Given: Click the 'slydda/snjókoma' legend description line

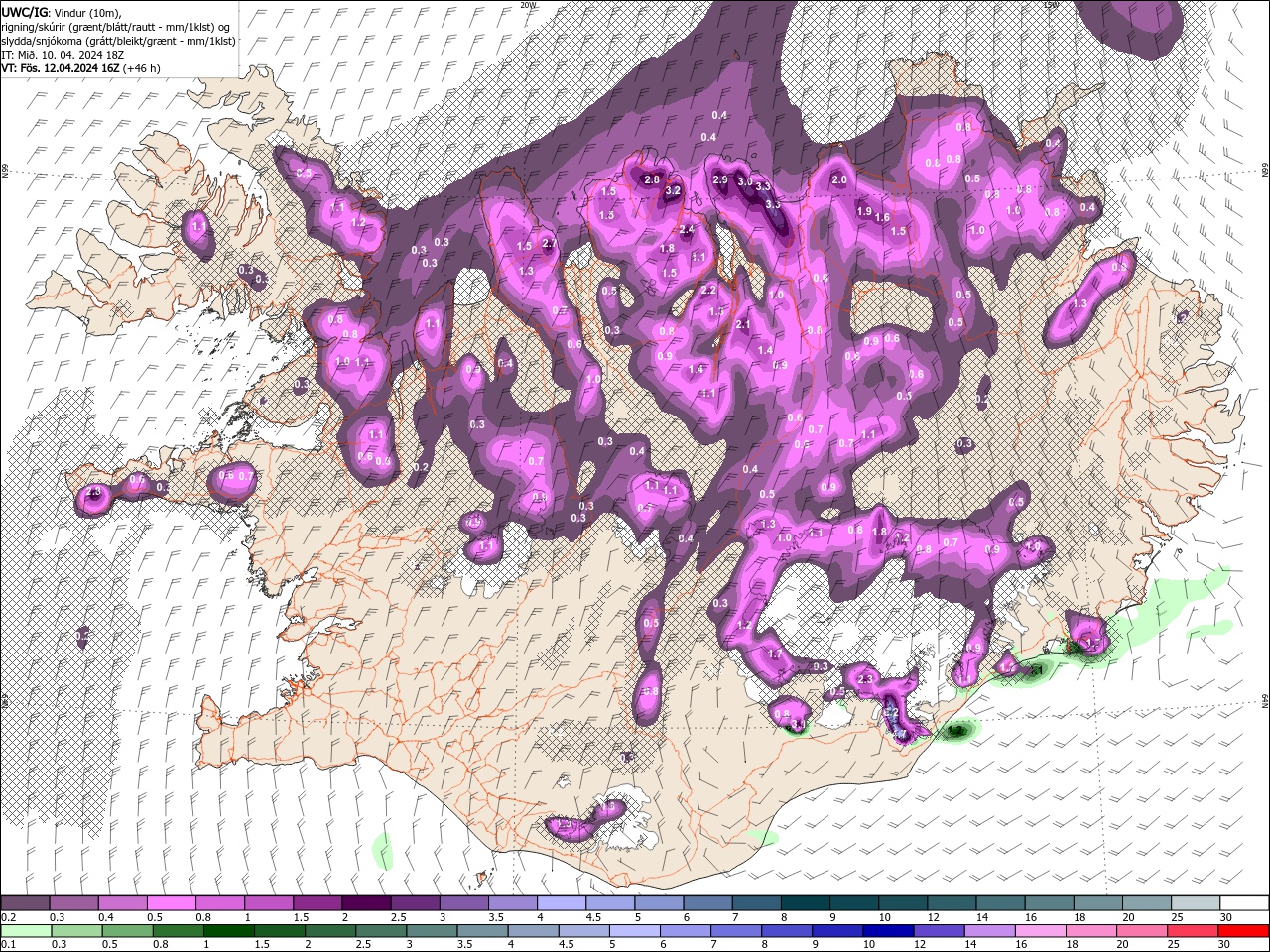Looking at the screenshot, I should (x=118, y=41).
